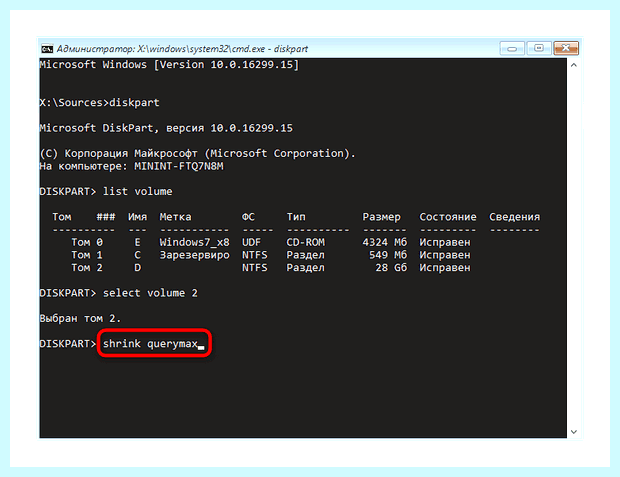Image resolution: width=620 pixels, height=477 pixels.
Task: Click the '###' column header
Action: tap(106, 217)
